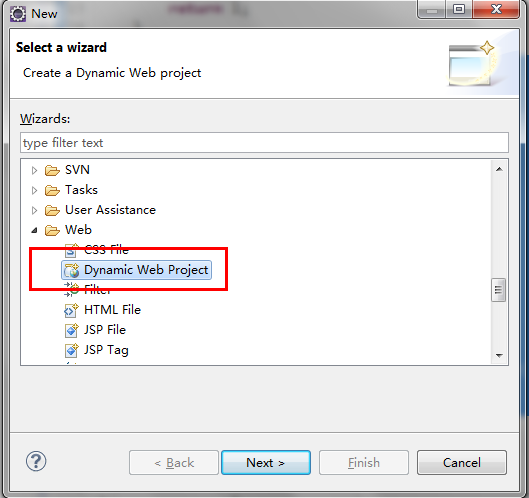This screenshot has width=529, height=498.
Task: Click the wizard list scrollbar thumb
Action: [x=498, y=290]
